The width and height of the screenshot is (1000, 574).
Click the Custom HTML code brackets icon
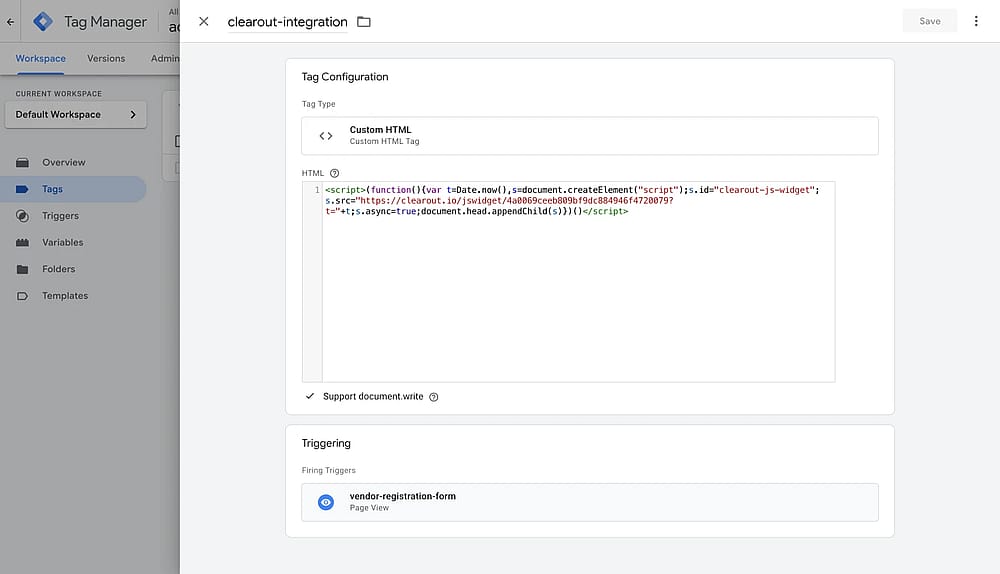pyautogui.click(x=326, y=136)
